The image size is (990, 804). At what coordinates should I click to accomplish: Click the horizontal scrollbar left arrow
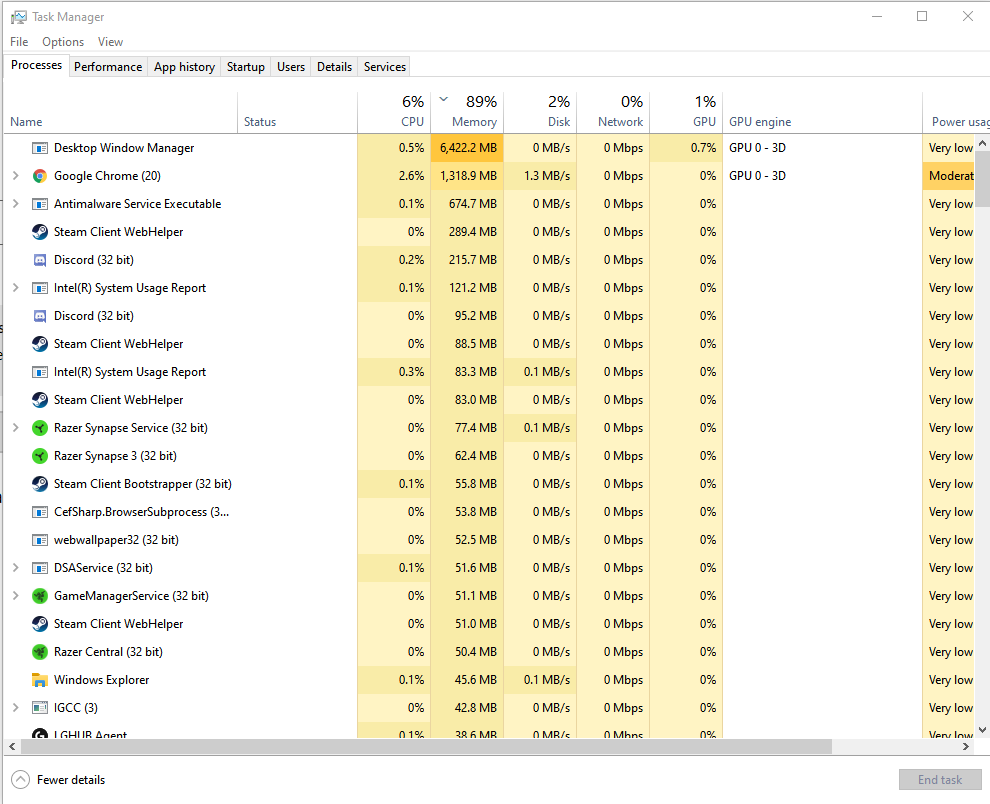pyautogui.click(x=12, y=747)
